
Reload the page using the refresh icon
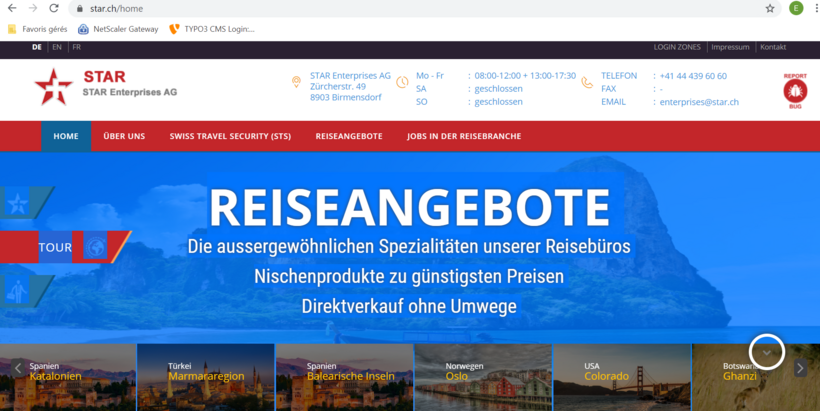pyautogui.click(x=53, y=8)
